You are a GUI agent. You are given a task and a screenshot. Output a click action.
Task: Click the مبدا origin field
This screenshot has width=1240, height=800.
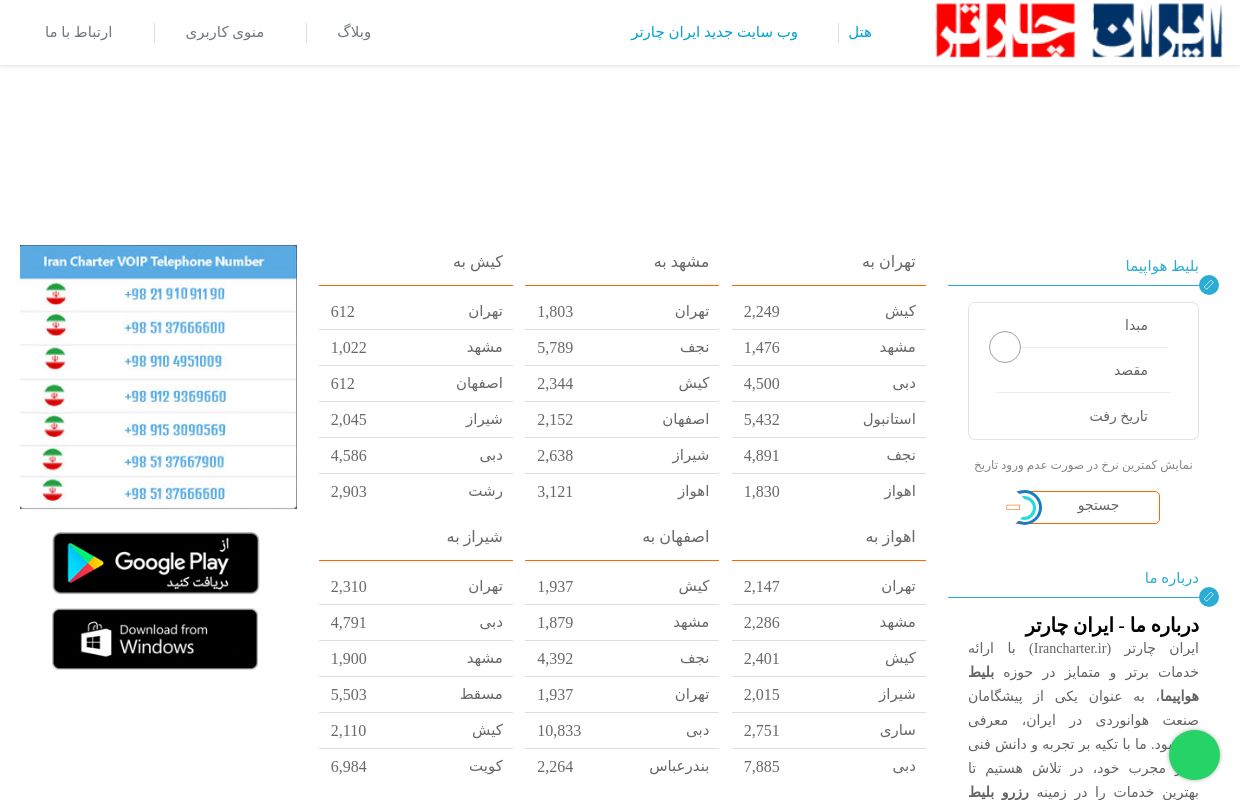(x=1082, y=325)
